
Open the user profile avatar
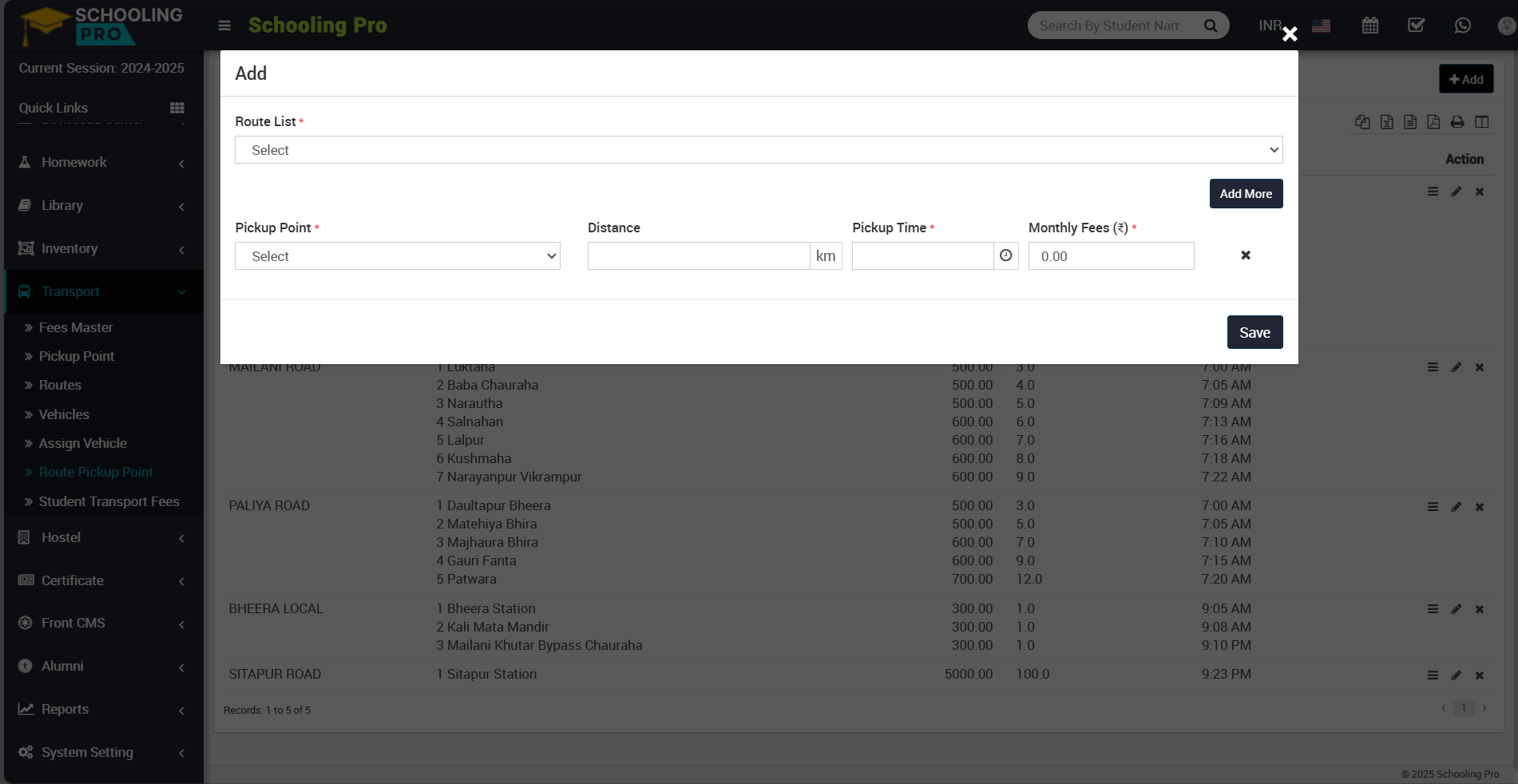tap(1506, 26)
